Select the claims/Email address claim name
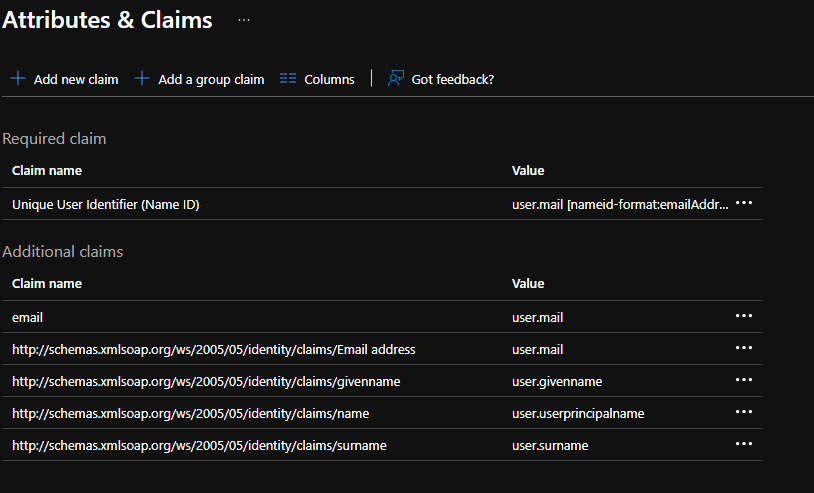The height and width of the screenshot is (493, 814). [x=214, y=350]
